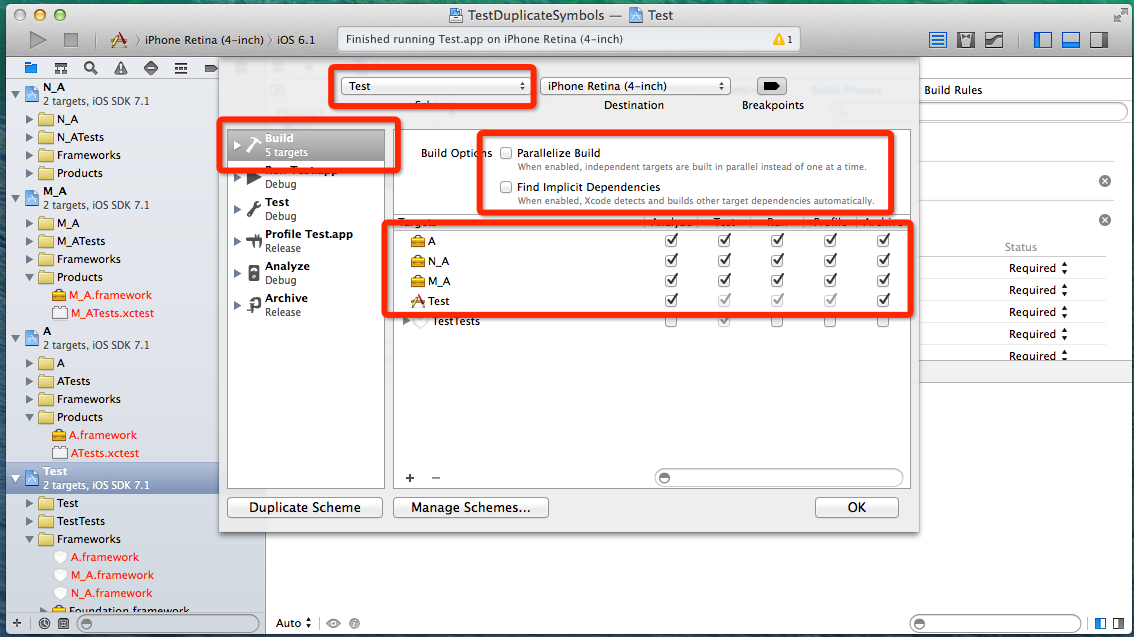Viewport: 1134px width, 637px height.
Task: Uncheck Profile for target N_A
Action: coord(830,260)
